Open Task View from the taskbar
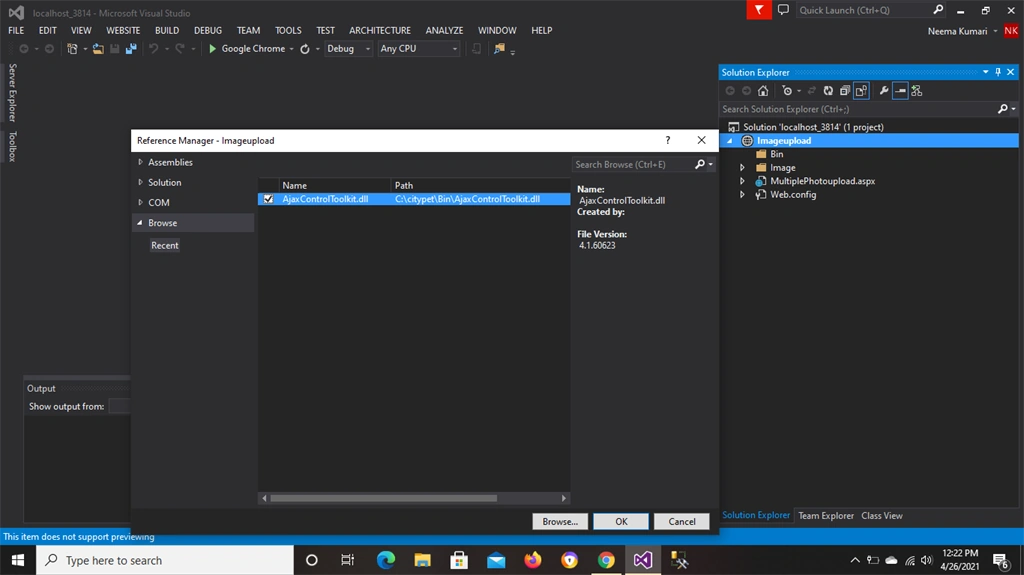This screenshot has height=575, width=1024. pyautogui.click(x=348, y=560)
